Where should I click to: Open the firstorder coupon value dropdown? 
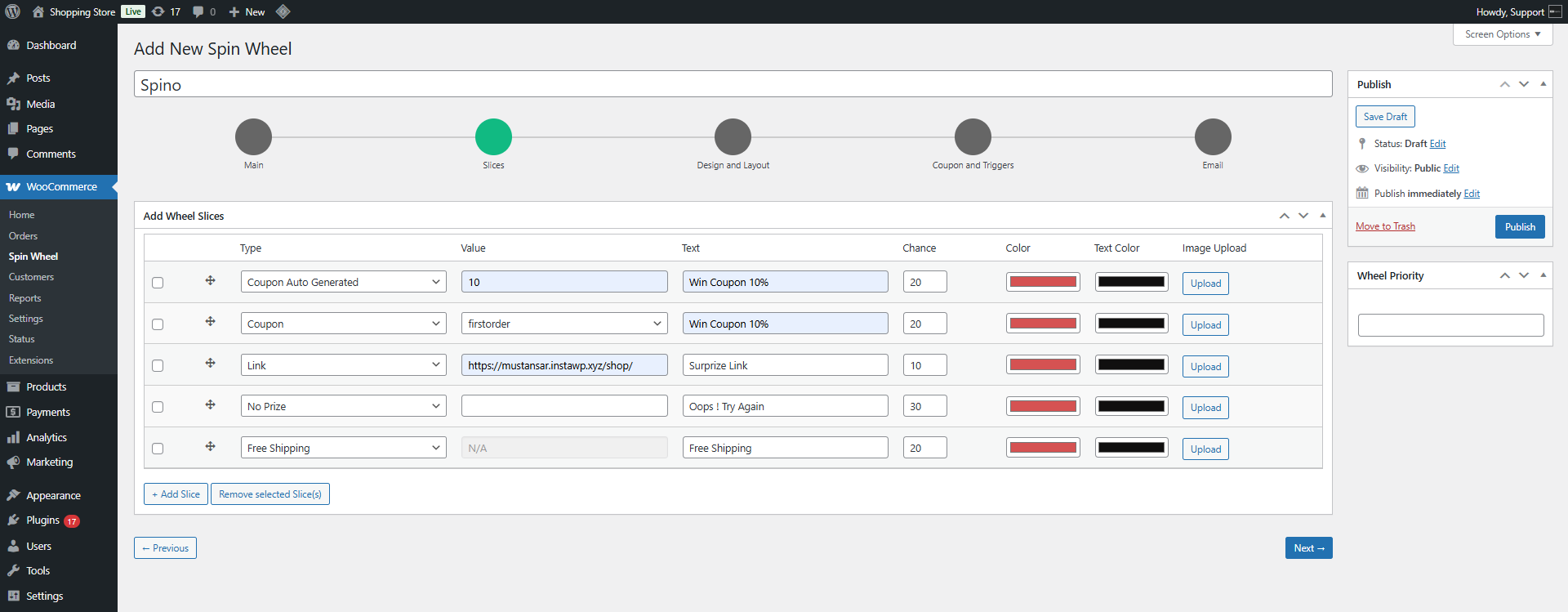(563, 324)
